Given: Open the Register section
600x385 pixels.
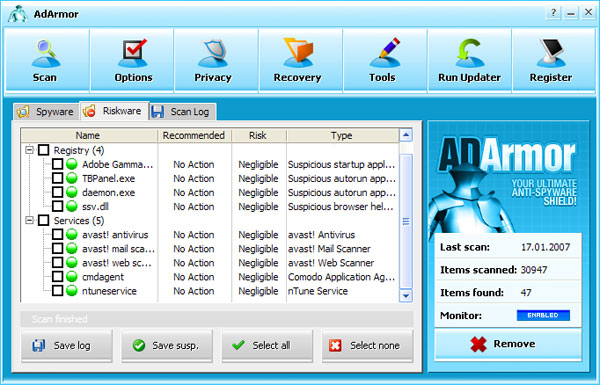Looking at the screenshot, I should coord(554,60).
